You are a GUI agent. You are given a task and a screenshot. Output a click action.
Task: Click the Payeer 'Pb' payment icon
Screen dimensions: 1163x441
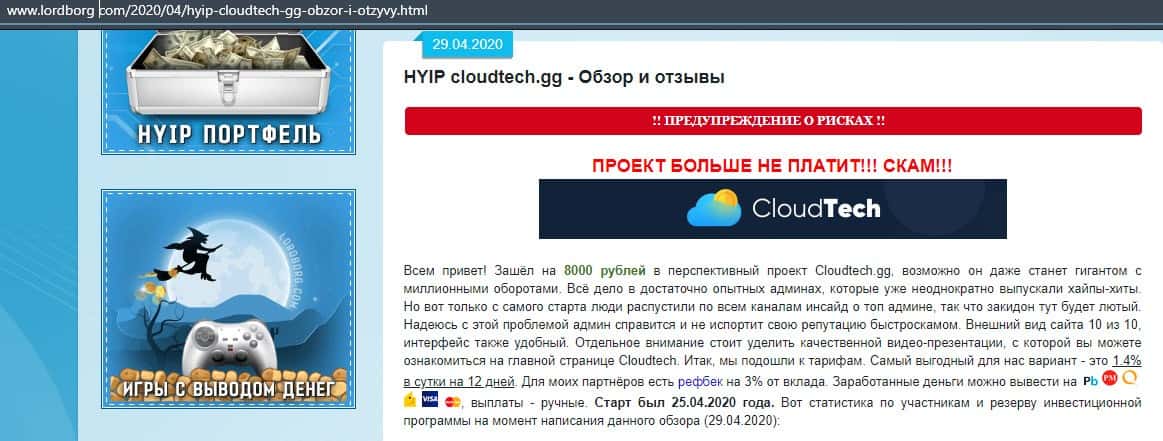(x=1090, y=382)
